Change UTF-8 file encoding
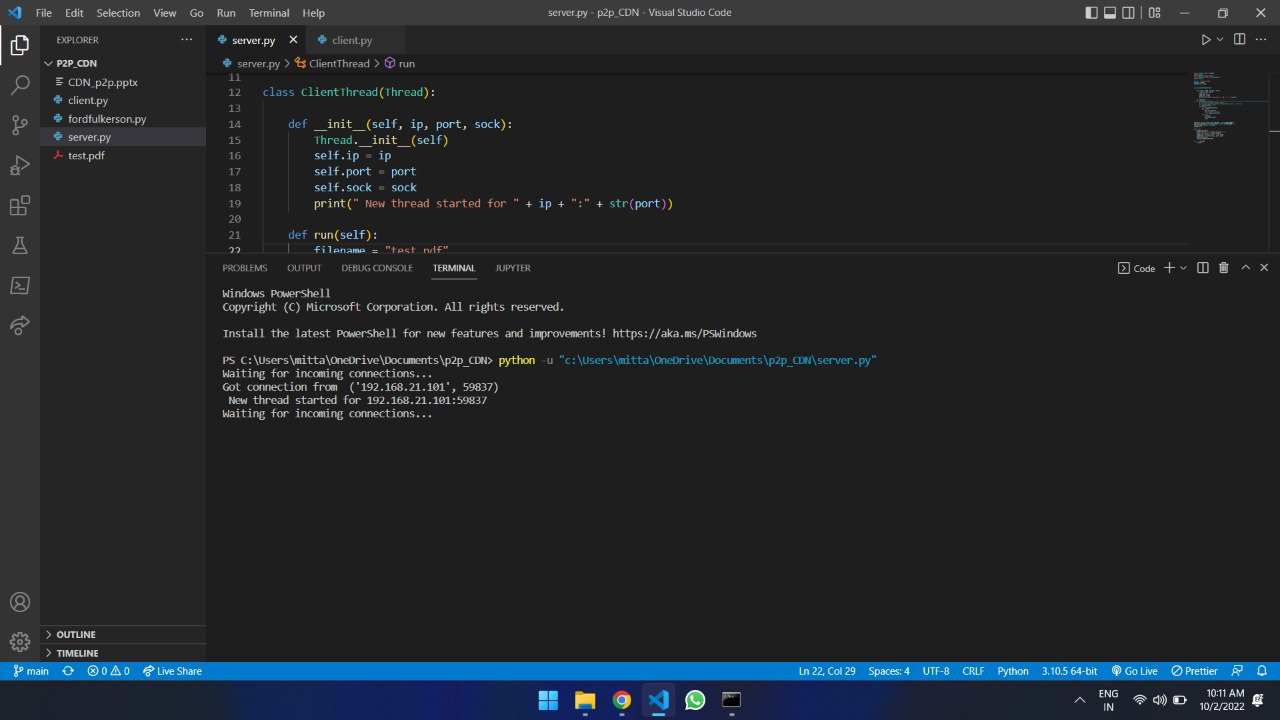Image resolution: width=1280 pixels, height=720 pixels. tap(936, 671)
